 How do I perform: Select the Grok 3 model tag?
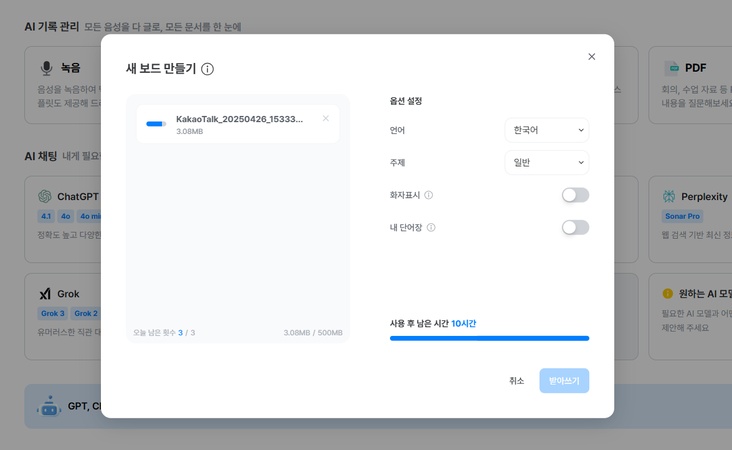[52, 313]
